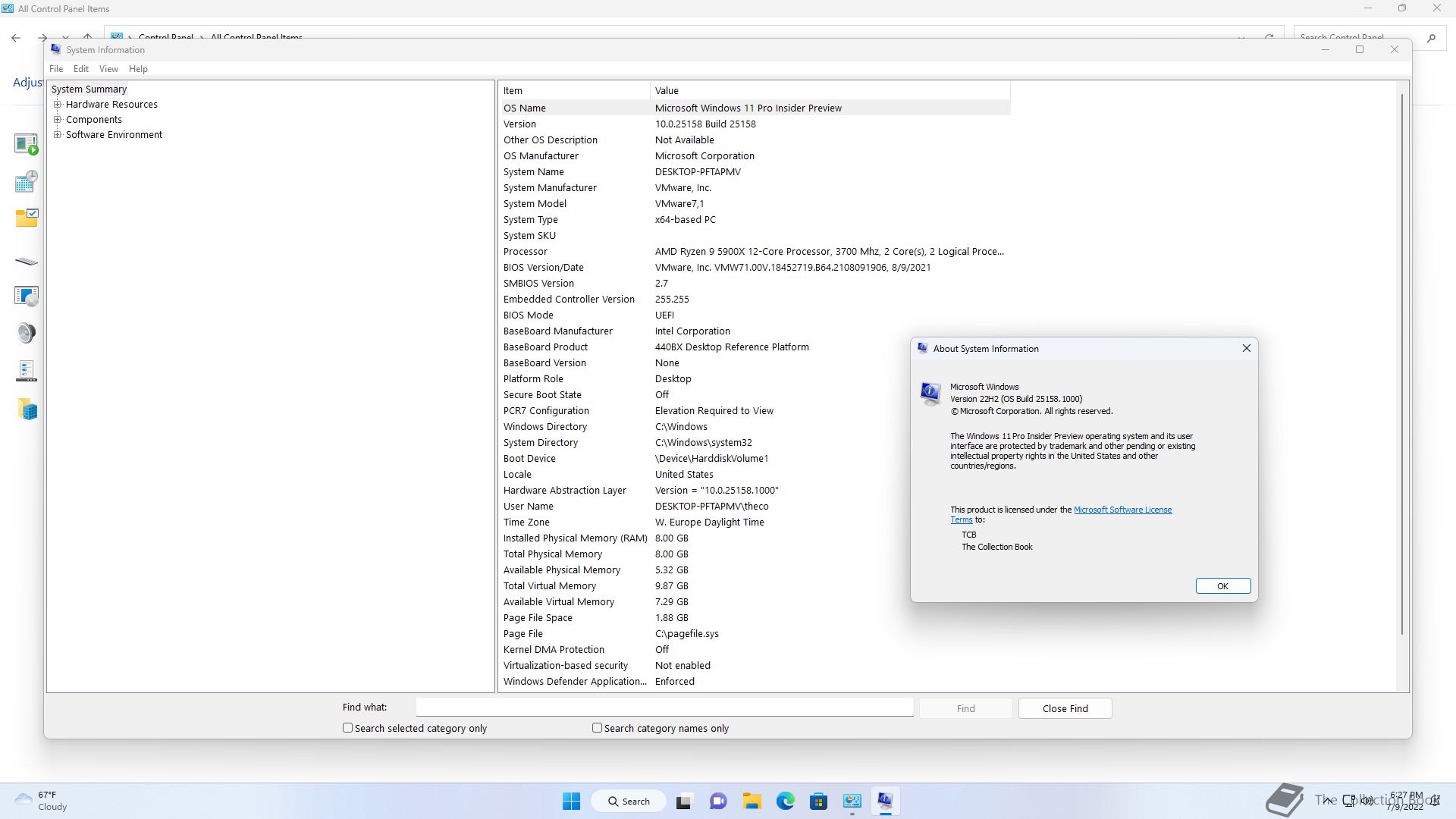This screenshot has height=819, width=1456.
Task: Select the Windows Directory row
Action: click(x=755, y=426)
